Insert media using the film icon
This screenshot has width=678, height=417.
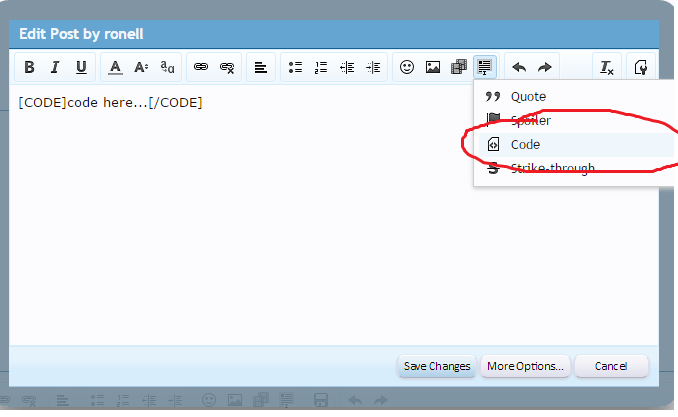point(459,67)
